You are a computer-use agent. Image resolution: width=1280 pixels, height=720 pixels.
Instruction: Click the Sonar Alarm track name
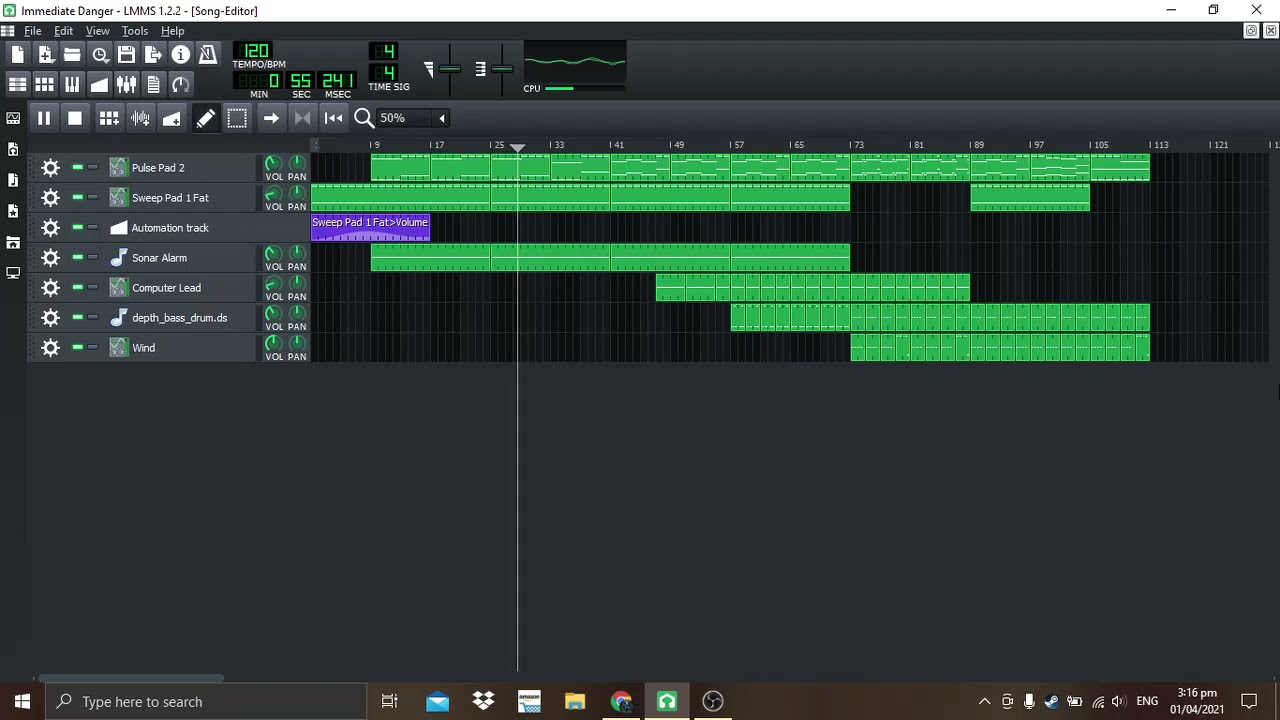(x=159, y=258)
